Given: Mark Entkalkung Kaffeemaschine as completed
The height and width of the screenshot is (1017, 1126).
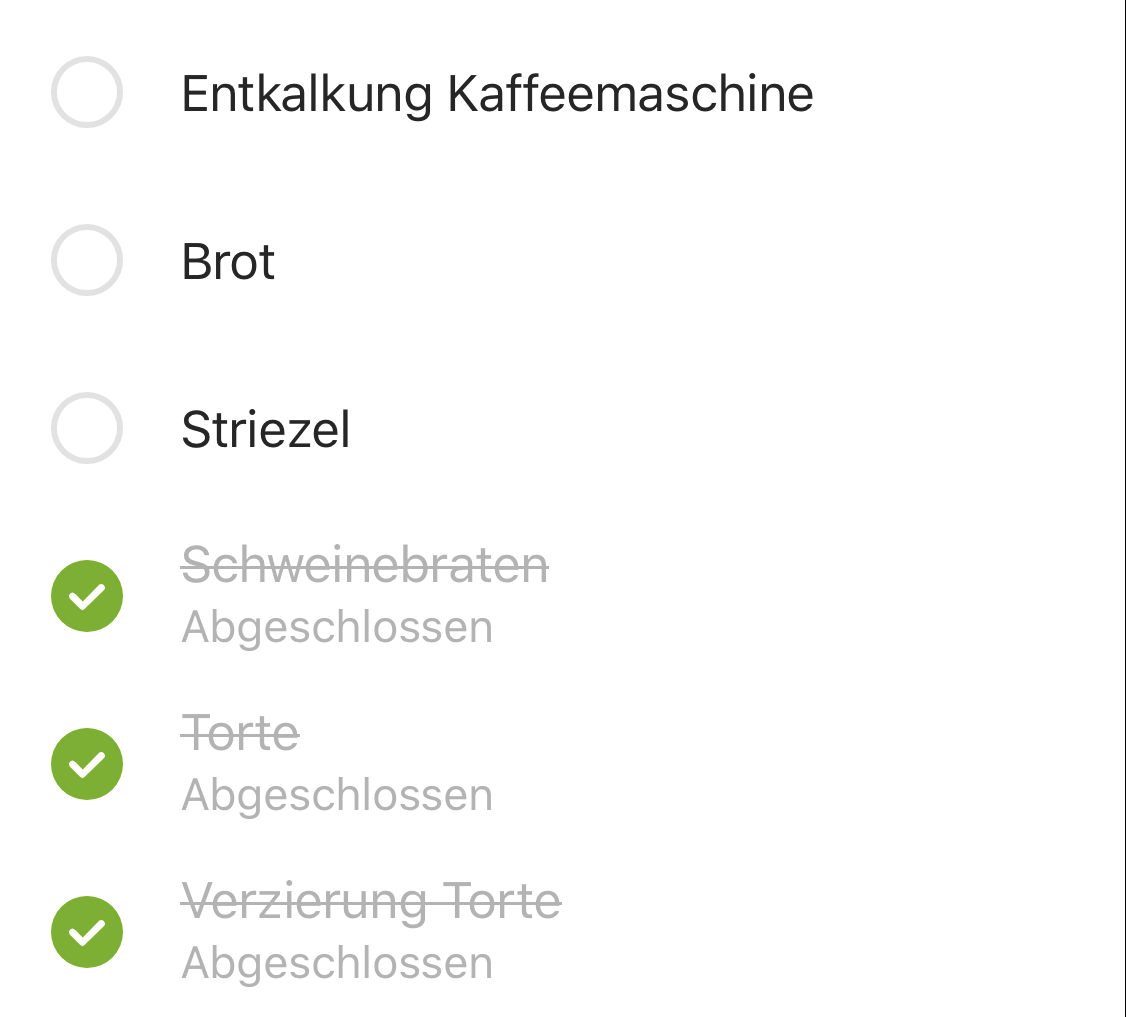Looking at the screenshot, I should pyautogui.click(x=87, y=92).
